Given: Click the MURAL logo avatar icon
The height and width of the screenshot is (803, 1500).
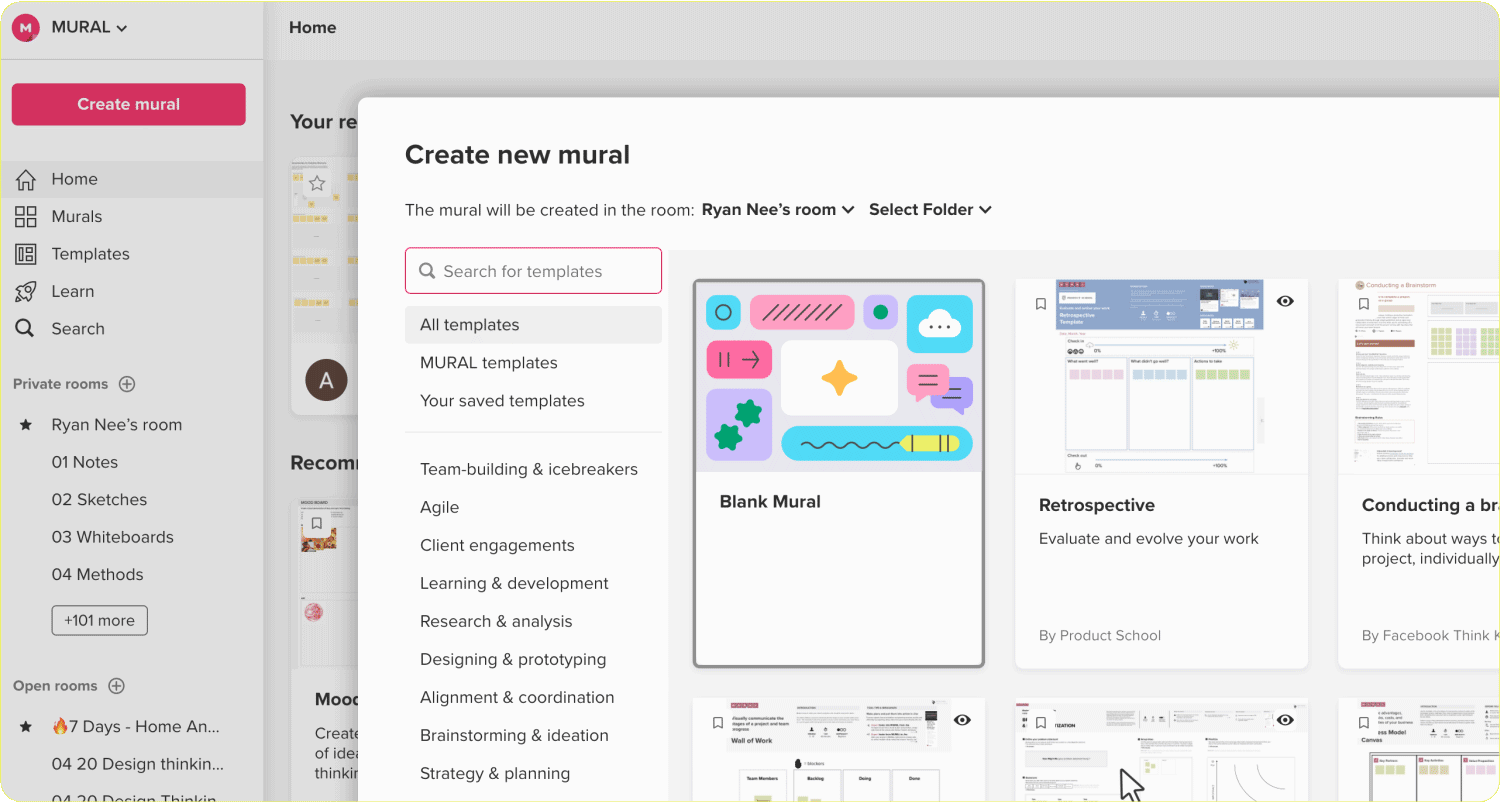Looking at the screenshot, I should pyautogui.click(x=25, y=28).
